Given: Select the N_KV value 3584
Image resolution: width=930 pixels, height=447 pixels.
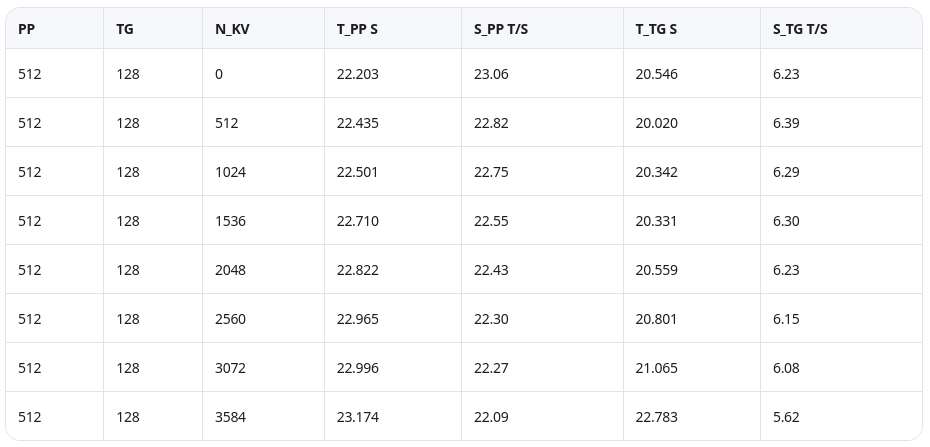Looking at the screenshot, I should (230, 417).
